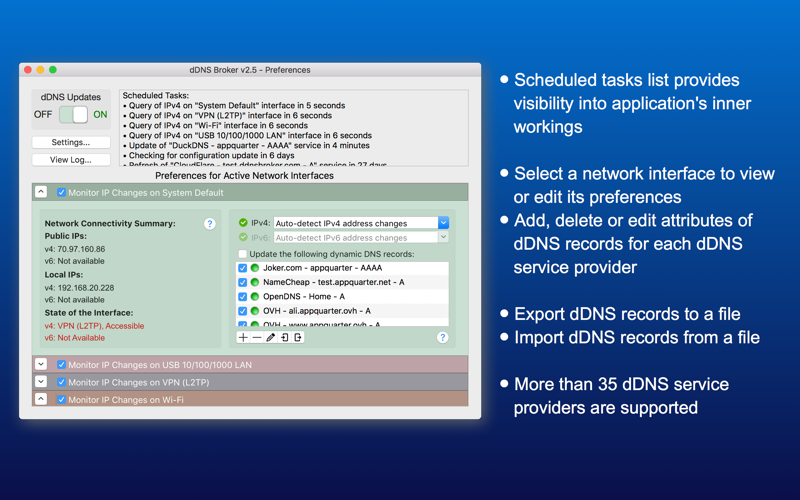This screenshot has width=800, height=500.
Task: Open help icon beside record toolbar
Action: coord(442,337)
